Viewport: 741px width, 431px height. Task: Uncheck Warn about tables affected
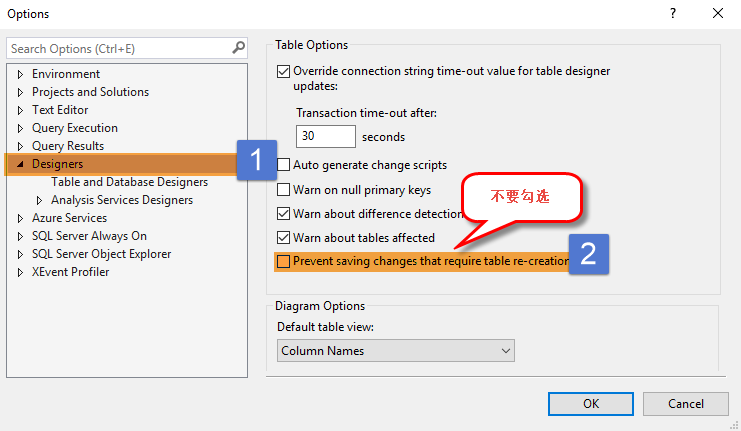tap(283, 238)
